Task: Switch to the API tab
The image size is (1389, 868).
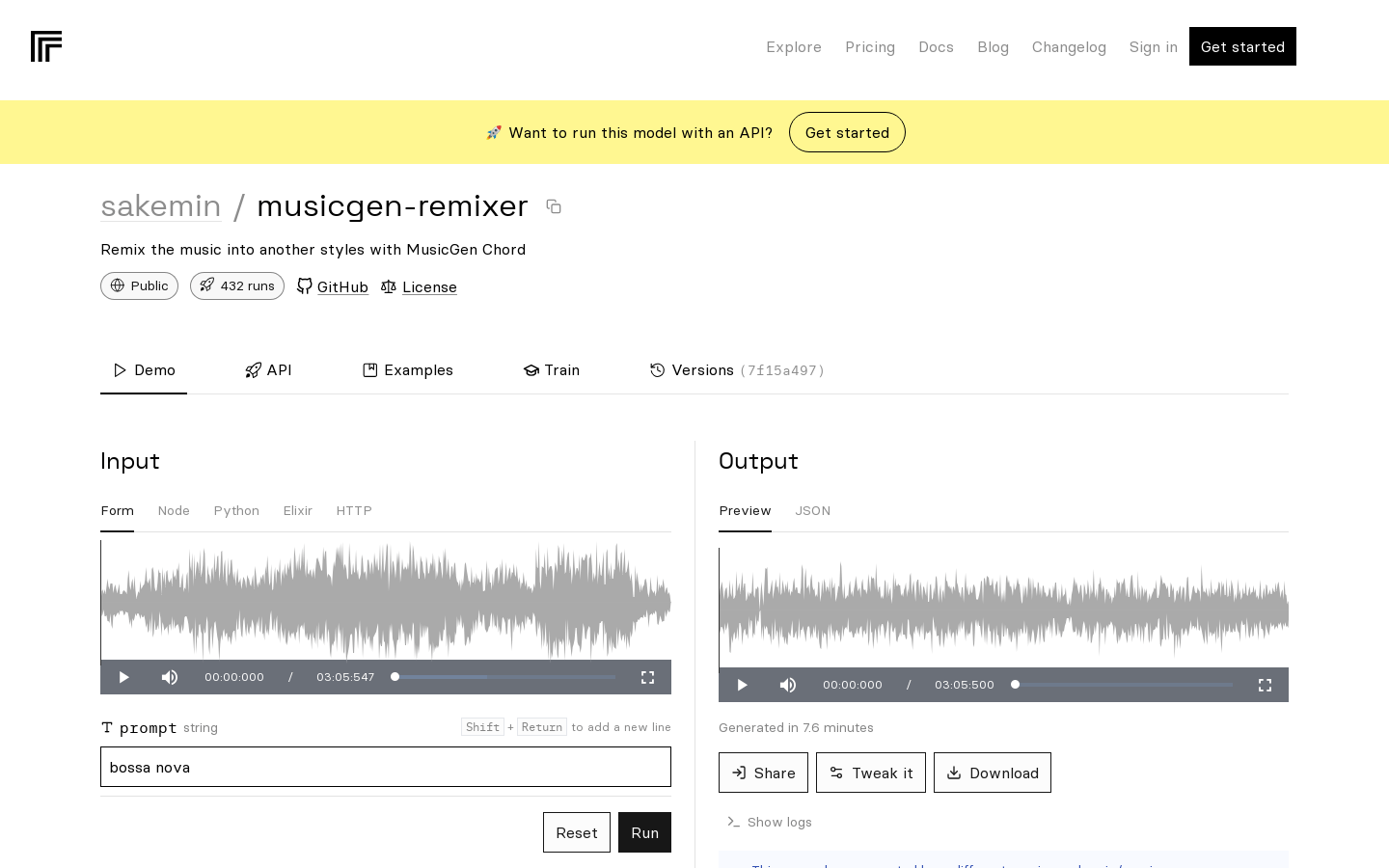Action: point(268,370)
